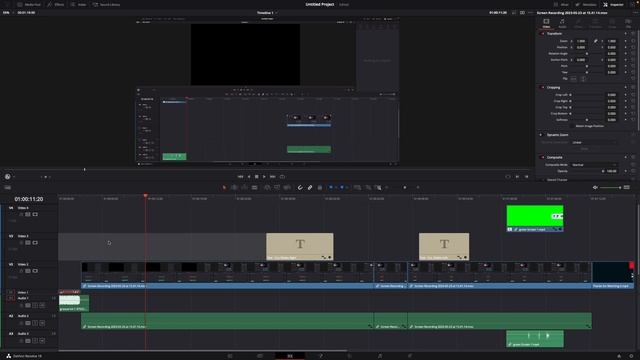Toggle timeline Snapping magnet icon
The height and width of the screenshot is (360, 640).
[x=300, y=187]
